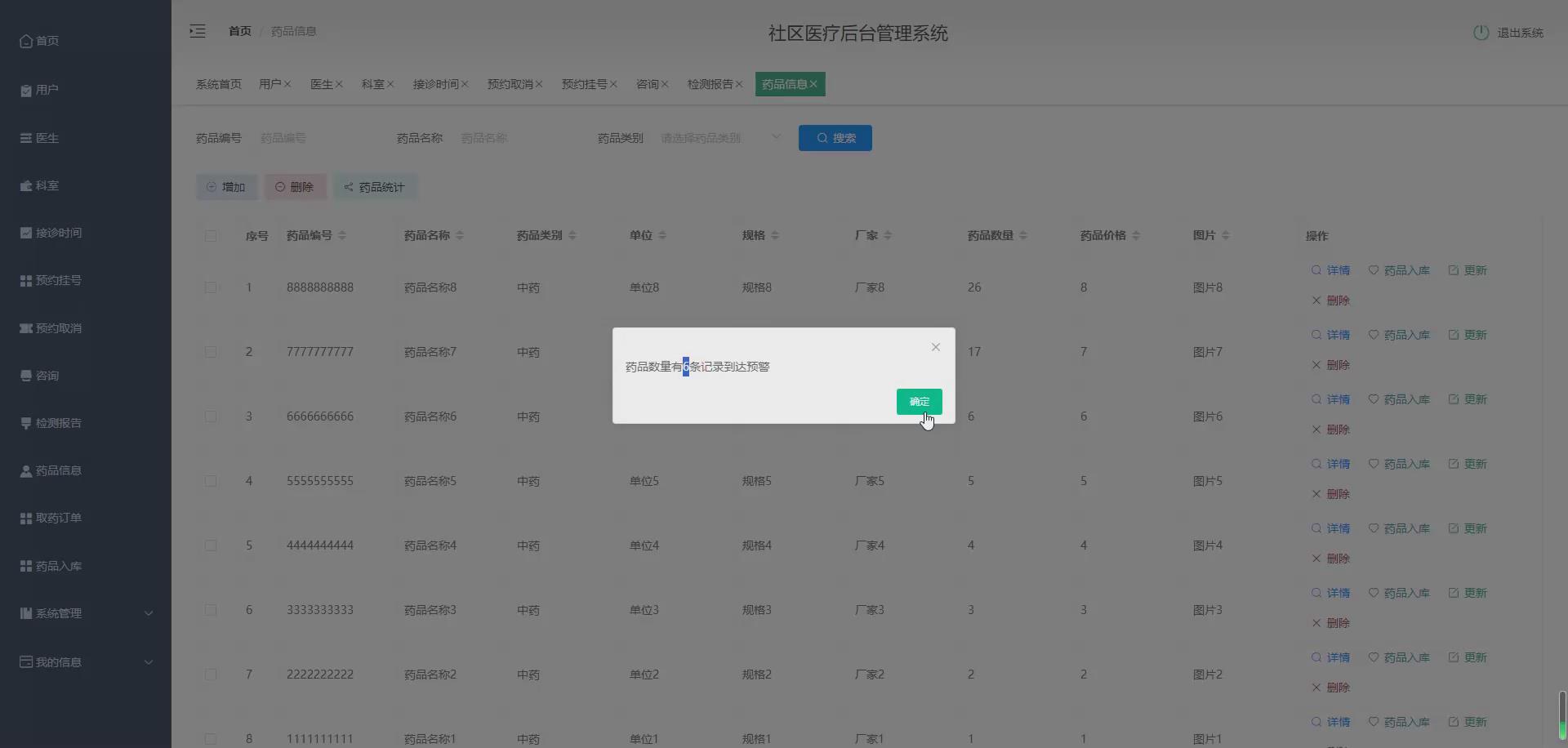Click the 药品统计 button

click(x=375, y=186)
